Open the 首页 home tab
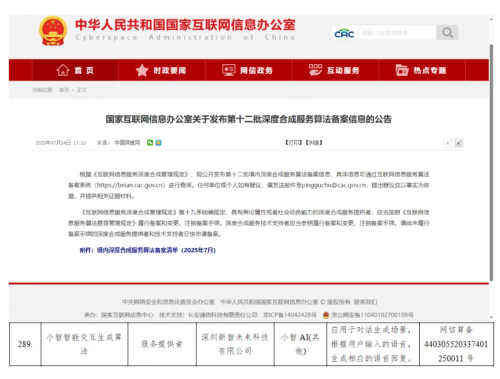Viewport: 500px width, 379px height. point(75,70)
